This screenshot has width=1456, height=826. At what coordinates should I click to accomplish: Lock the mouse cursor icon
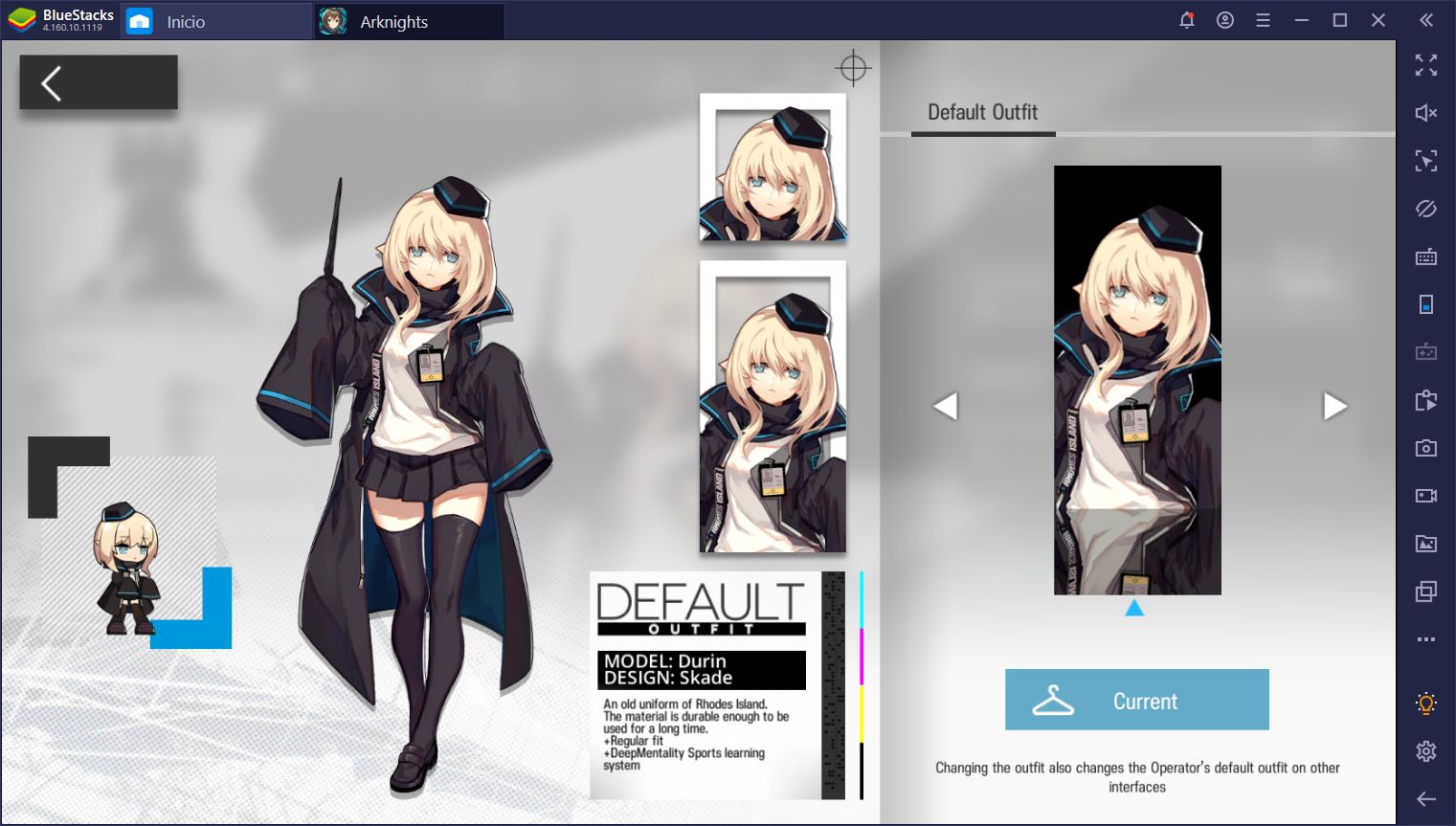pos(1426,161)
